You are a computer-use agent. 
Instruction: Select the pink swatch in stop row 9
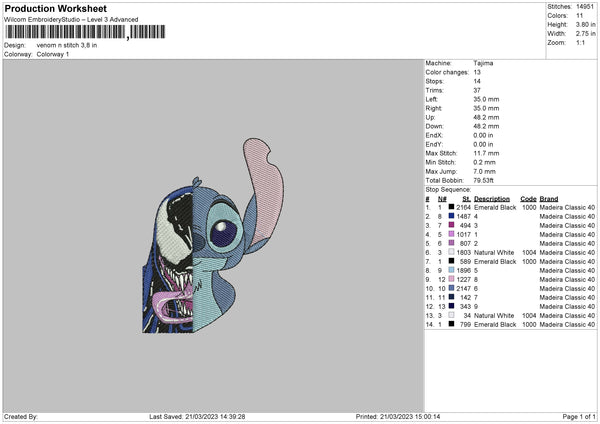(x=452, y=279)
